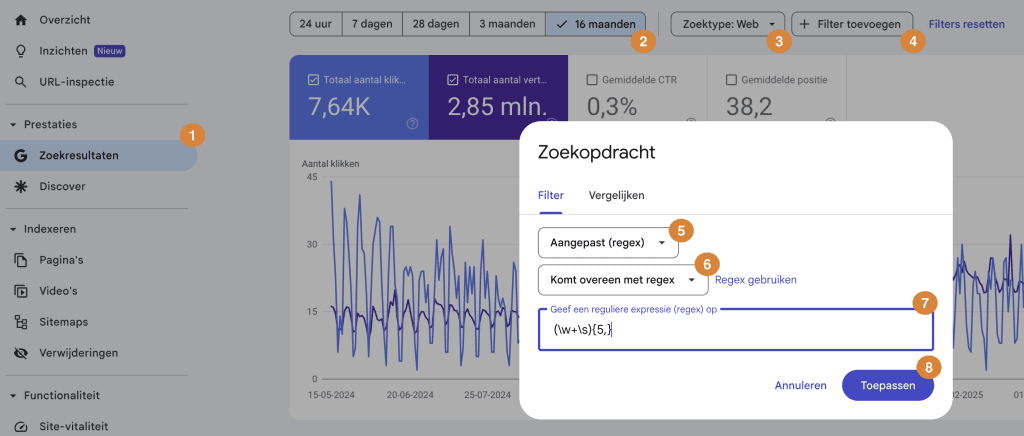The width and height of the screenshot is (1024, 436).
Task: Click the Zoekopdracht dialog title
Action: [596, 153]
